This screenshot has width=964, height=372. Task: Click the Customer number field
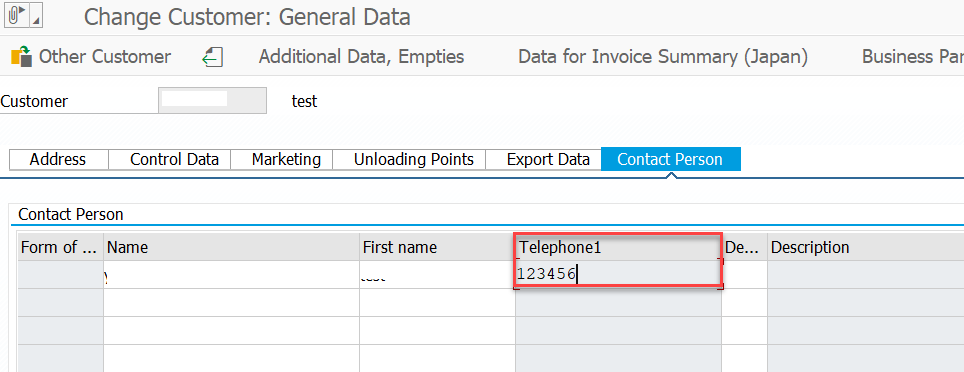coord(212,101)
